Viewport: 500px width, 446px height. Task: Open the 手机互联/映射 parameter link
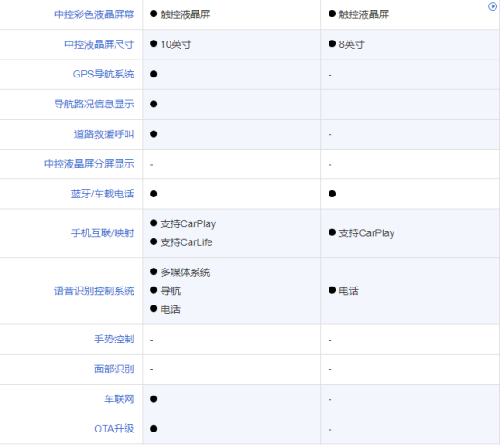click(102, 233)
